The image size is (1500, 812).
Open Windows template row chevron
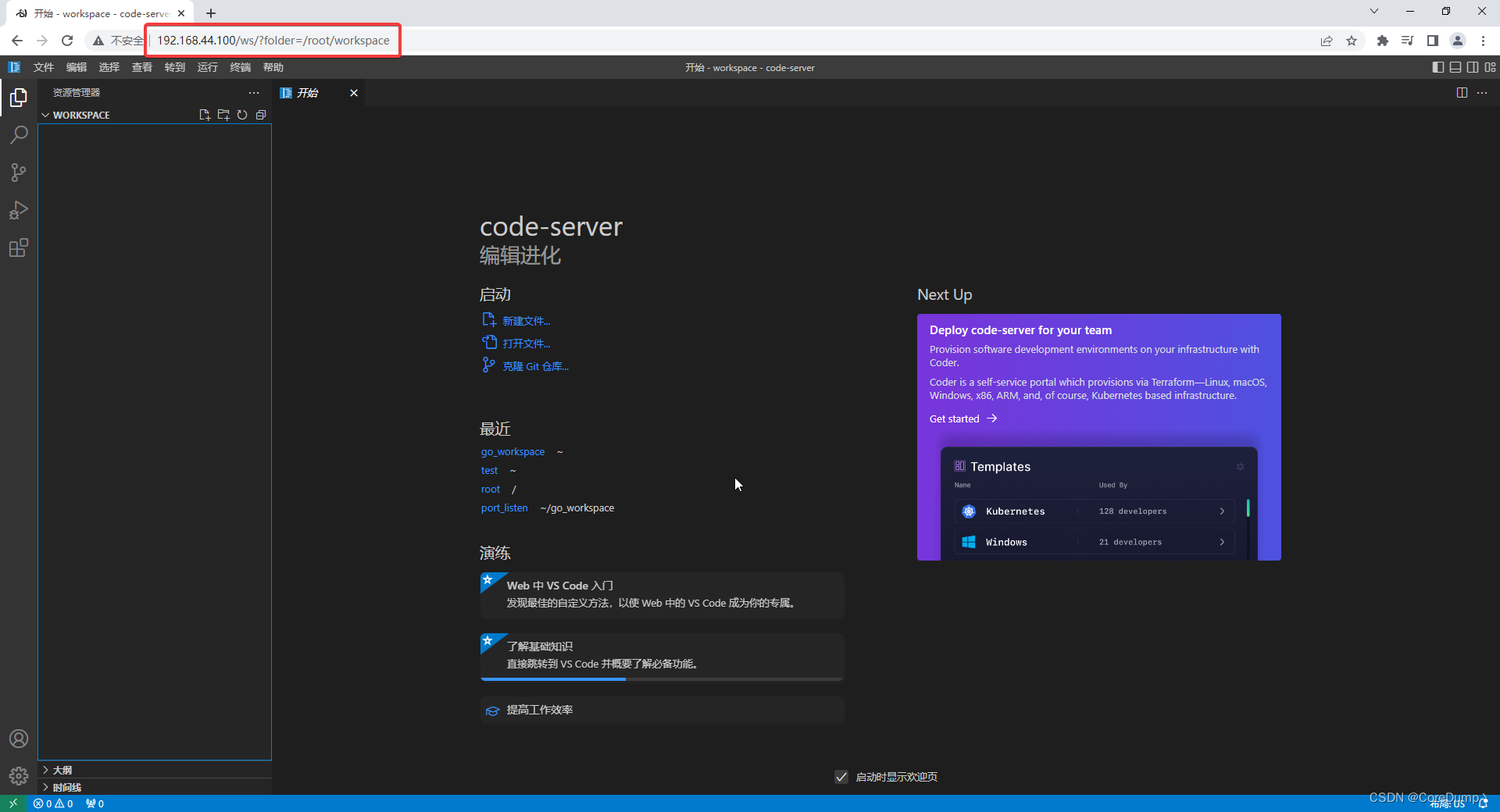click(1222, 542)
